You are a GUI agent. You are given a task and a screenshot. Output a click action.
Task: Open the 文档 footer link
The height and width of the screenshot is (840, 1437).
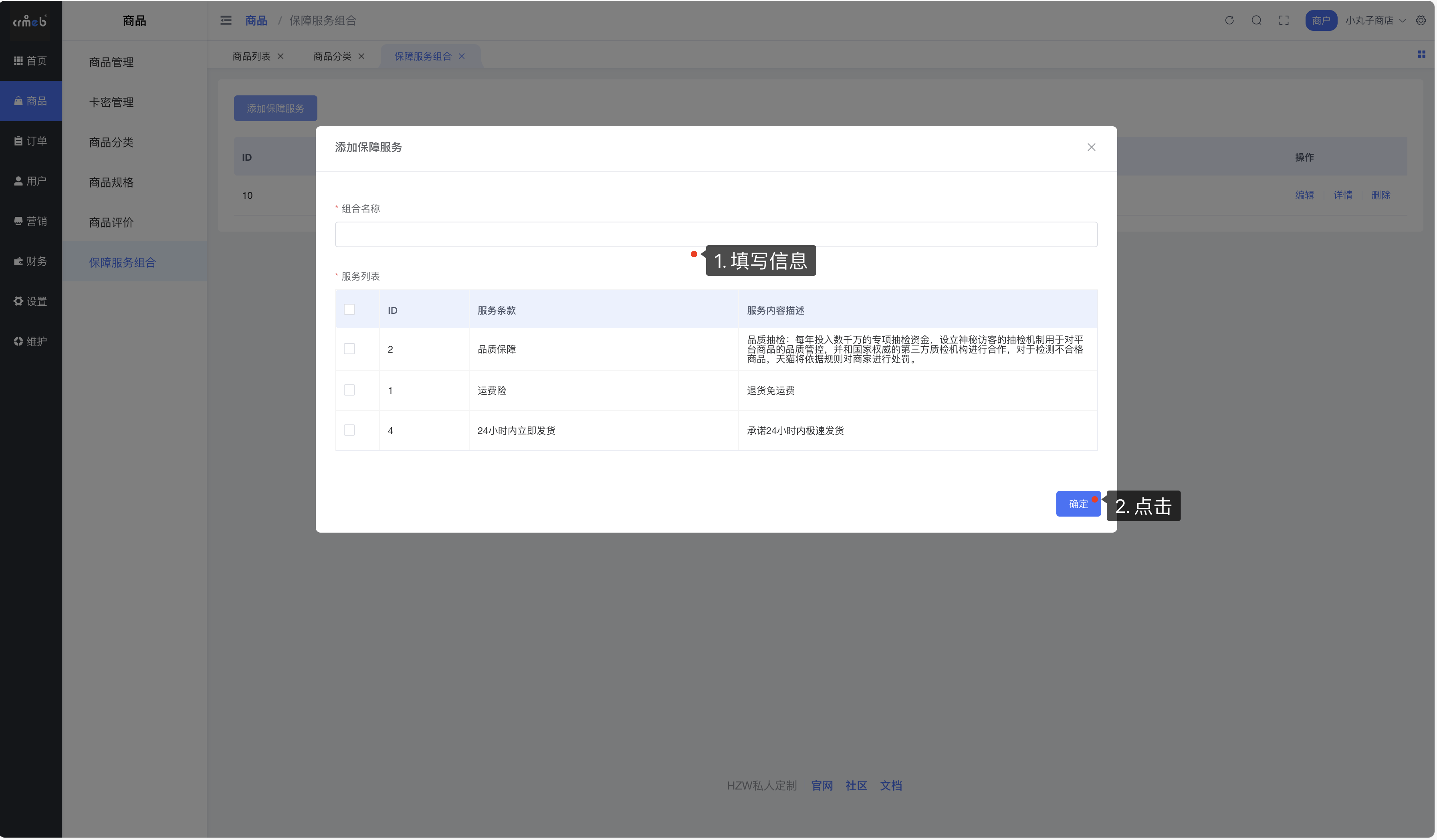tap(890, 786)
